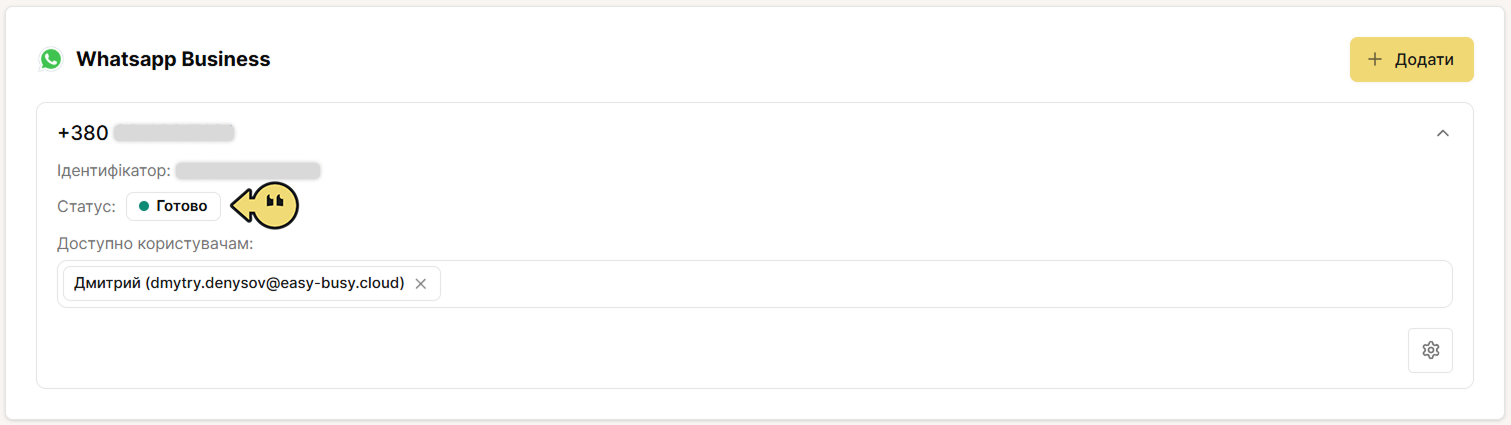Screen dimensions: 1511x425
Task: Collapse the +380 number card with chevron
Action: (x=1442, y=133)
